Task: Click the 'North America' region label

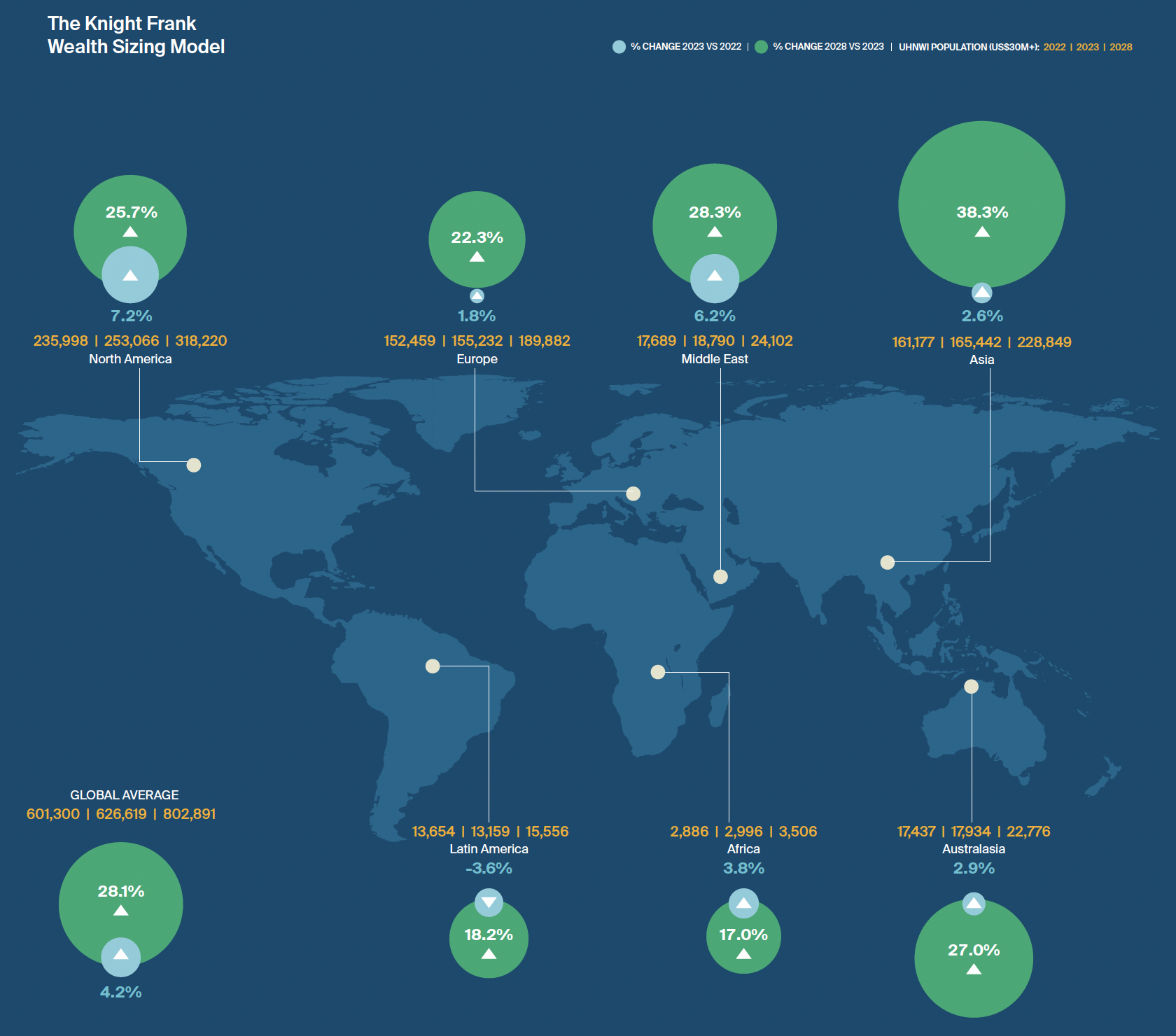Action: pyautogui.click(x=130, y=359)
